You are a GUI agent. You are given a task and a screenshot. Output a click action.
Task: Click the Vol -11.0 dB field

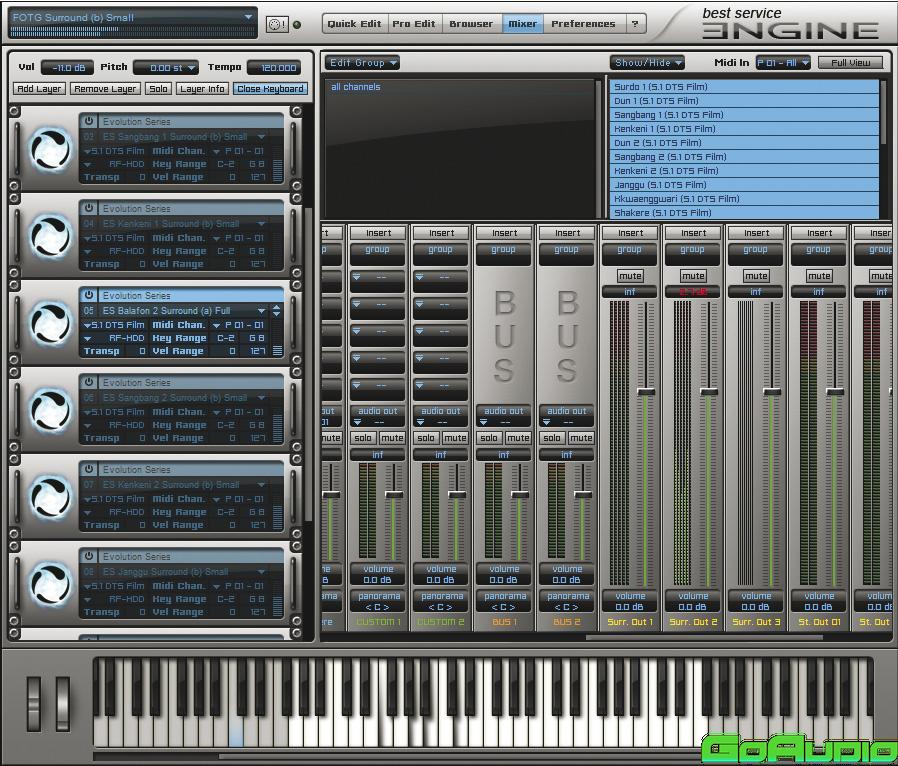point(68,68)
